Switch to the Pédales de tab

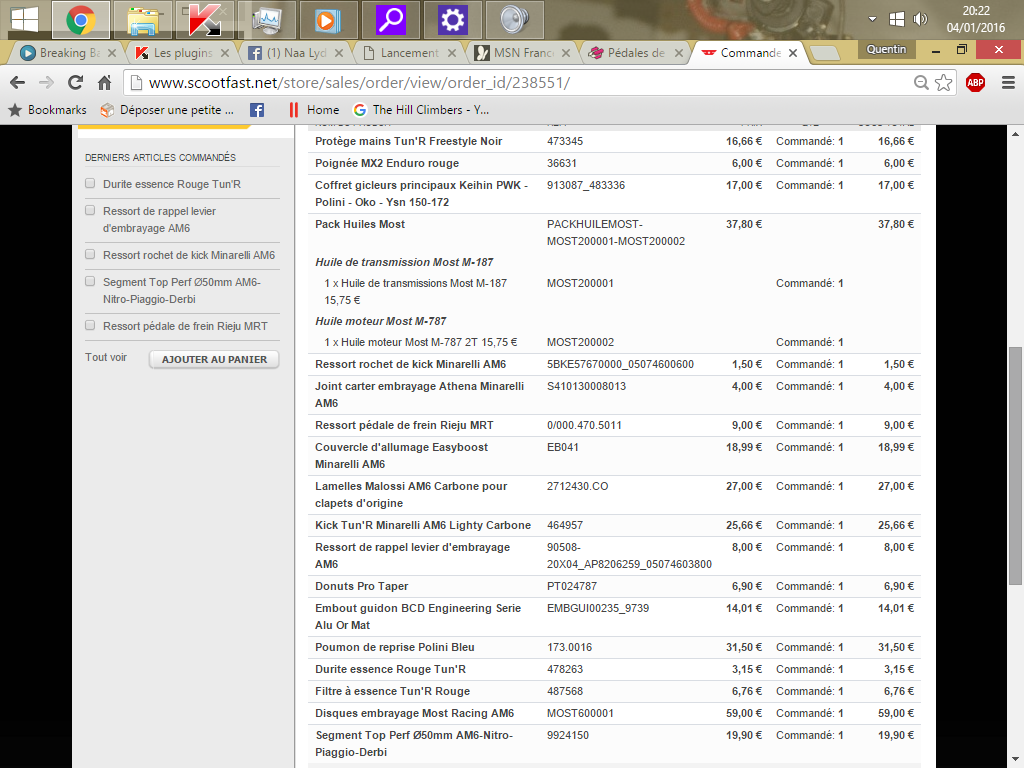[x=636, y=53]
